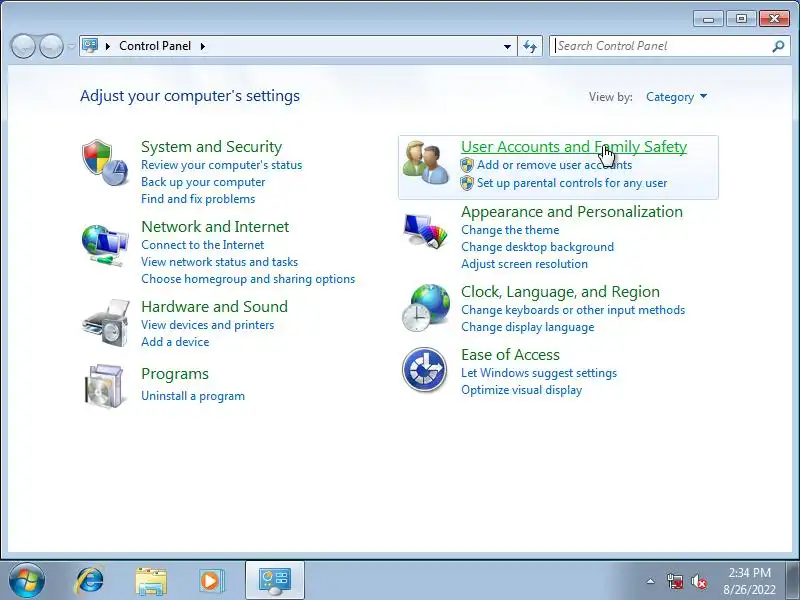Click Let Windows suggest settings
The image size is (800, 600).
click(x=539, y=373)
